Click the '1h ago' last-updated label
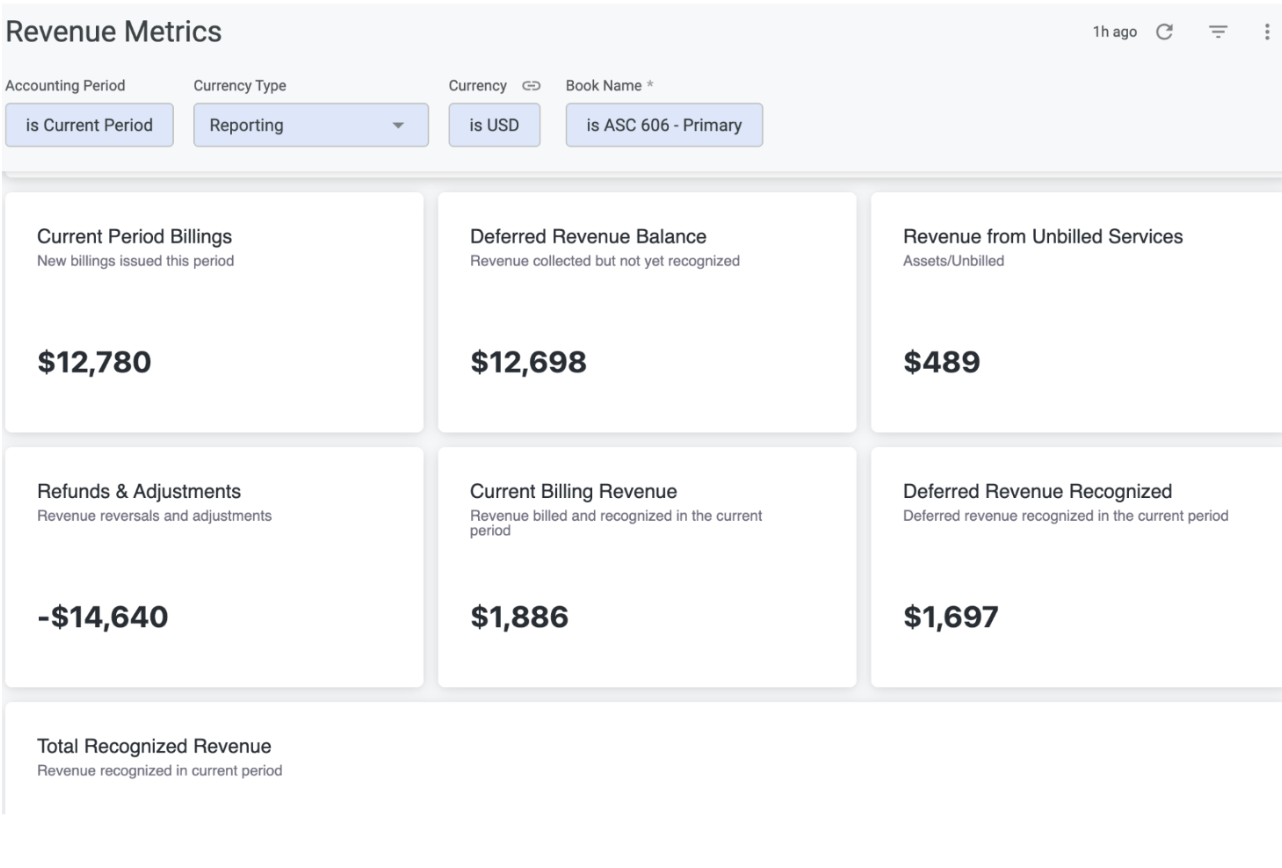This screenshot has height=868, width=1282. (x=1117, y=33)
